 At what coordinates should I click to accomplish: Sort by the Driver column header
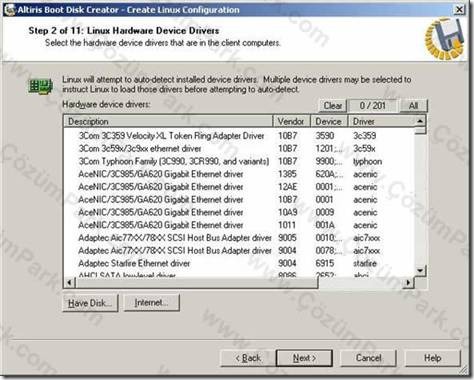coord(382,121)
